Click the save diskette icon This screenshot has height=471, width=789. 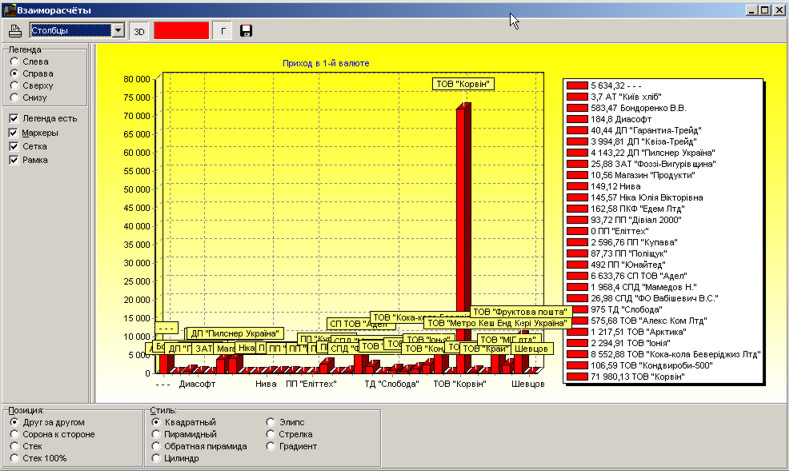click(246, 31)
